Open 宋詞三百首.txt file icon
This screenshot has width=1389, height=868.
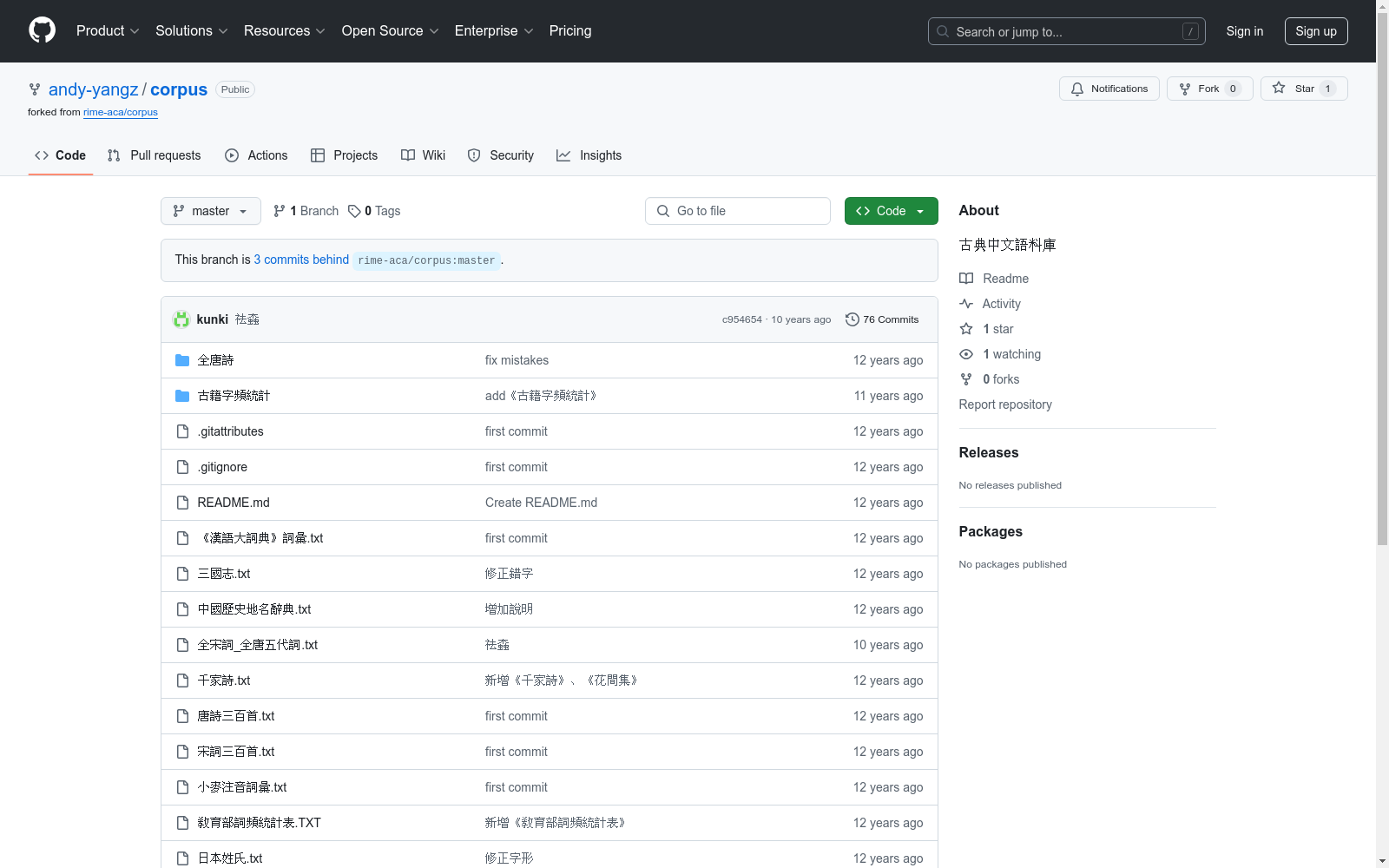tap(182, 752)
